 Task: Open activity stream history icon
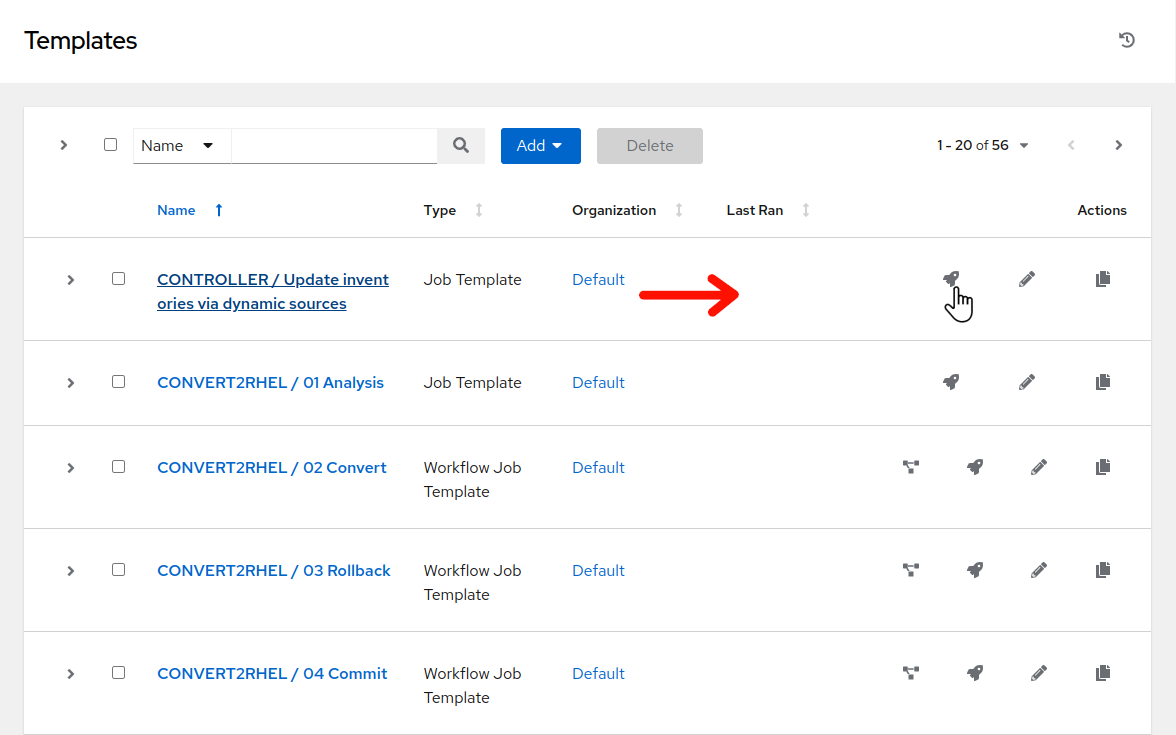point(1127,41)
